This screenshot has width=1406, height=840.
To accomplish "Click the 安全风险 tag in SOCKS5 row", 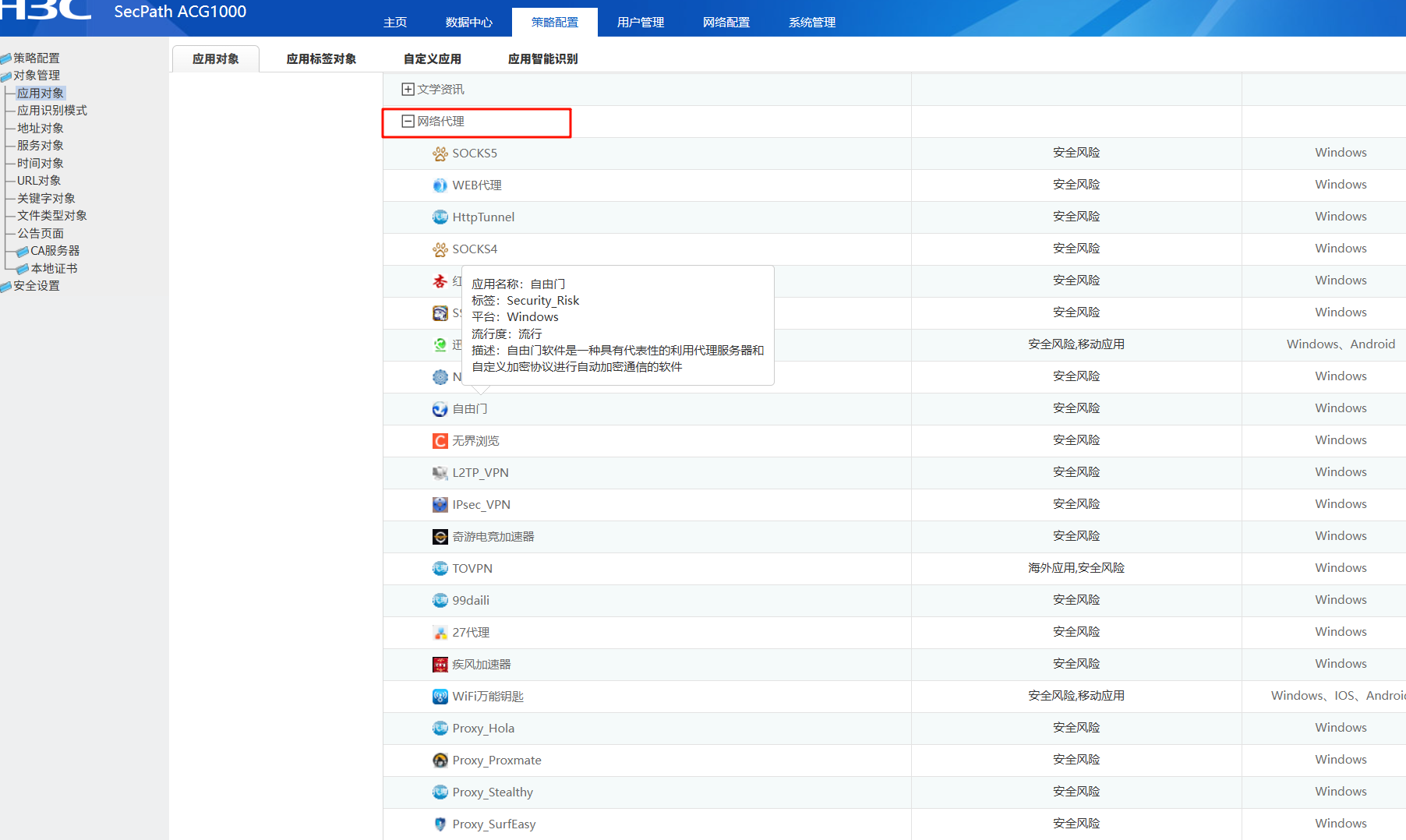I will 1076,153.
